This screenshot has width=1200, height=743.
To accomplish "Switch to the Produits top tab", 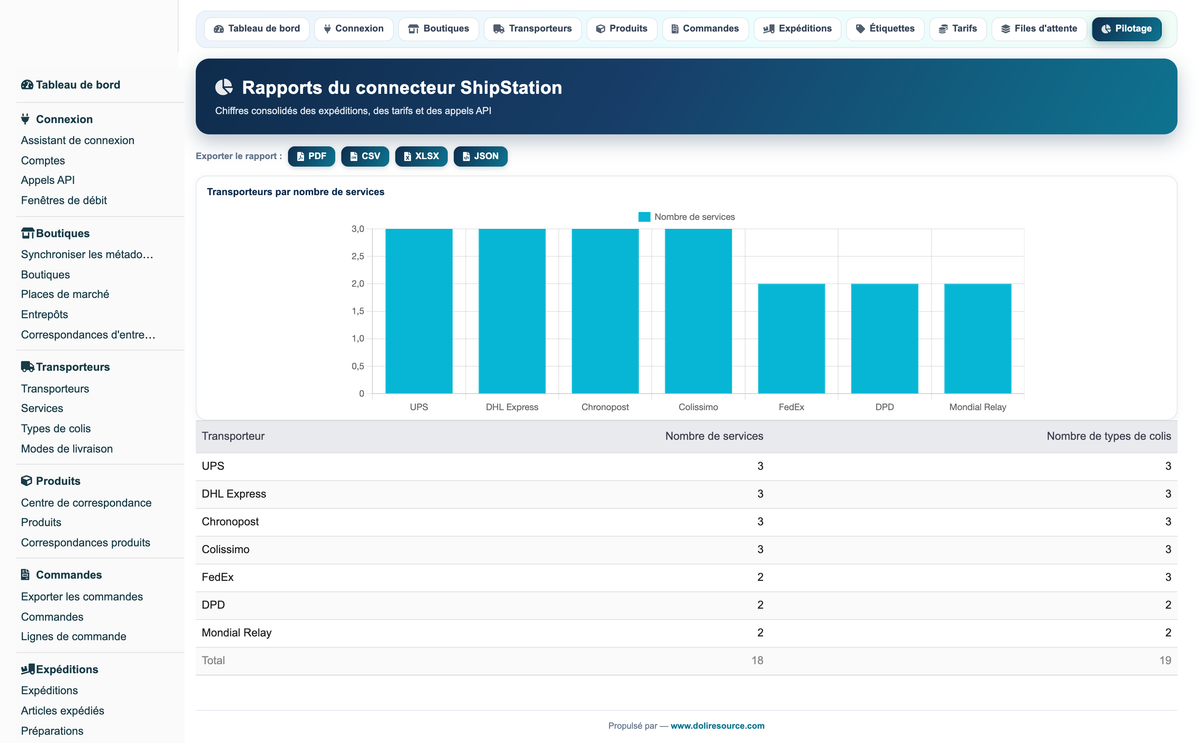I will click(x=622, y=29).
